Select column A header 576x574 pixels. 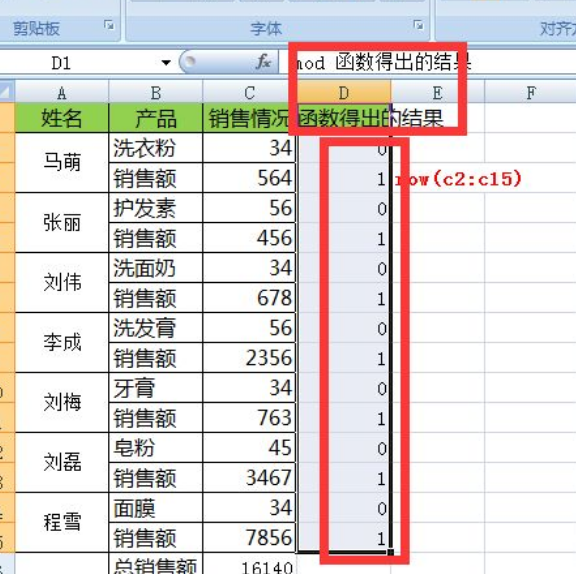(62, 92)
